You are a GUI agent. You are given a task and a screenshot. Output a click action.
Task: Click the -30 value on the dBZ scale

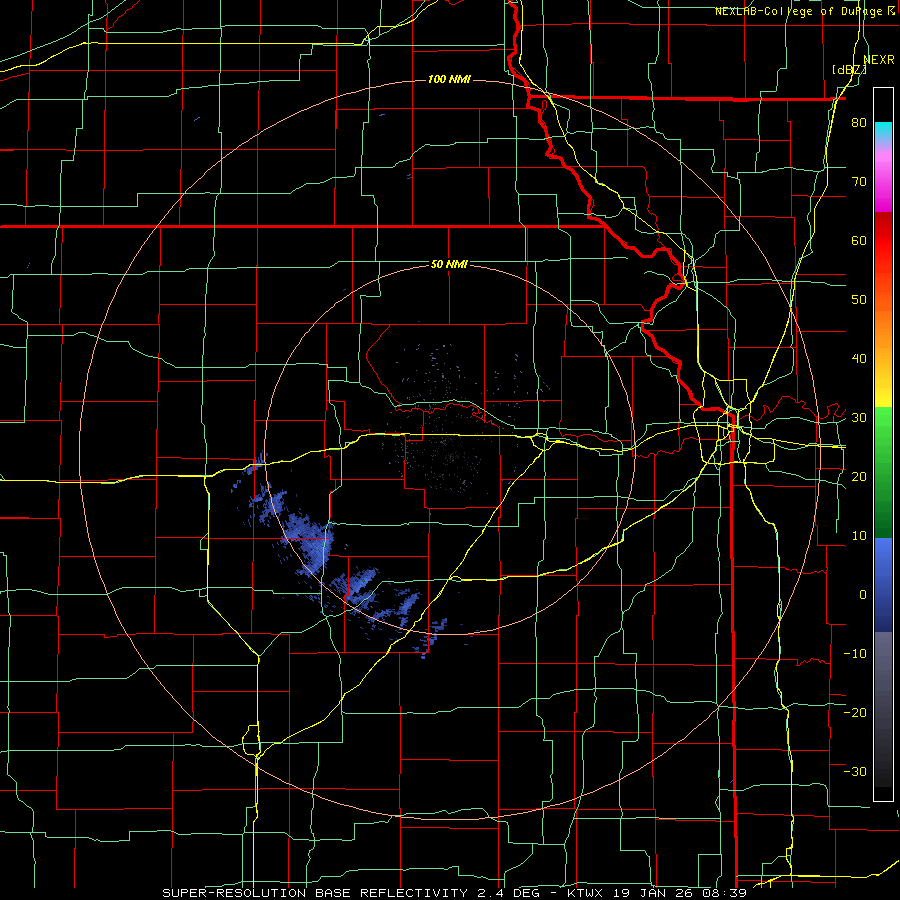[855, 771]
